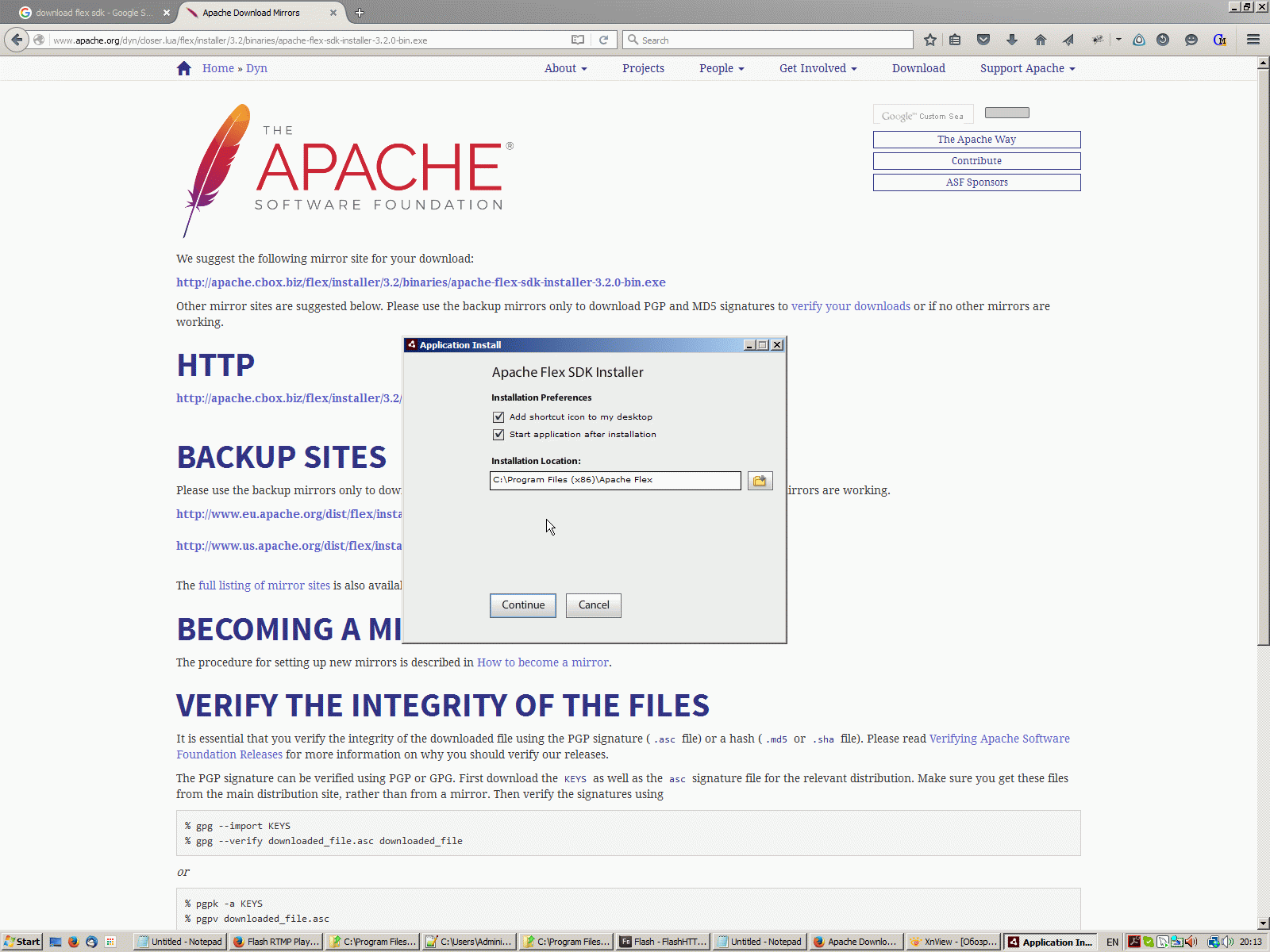The image size is (1270, 952).
Task: Cancel the Apache Flex SDK installation
Action: coord(594,605)
